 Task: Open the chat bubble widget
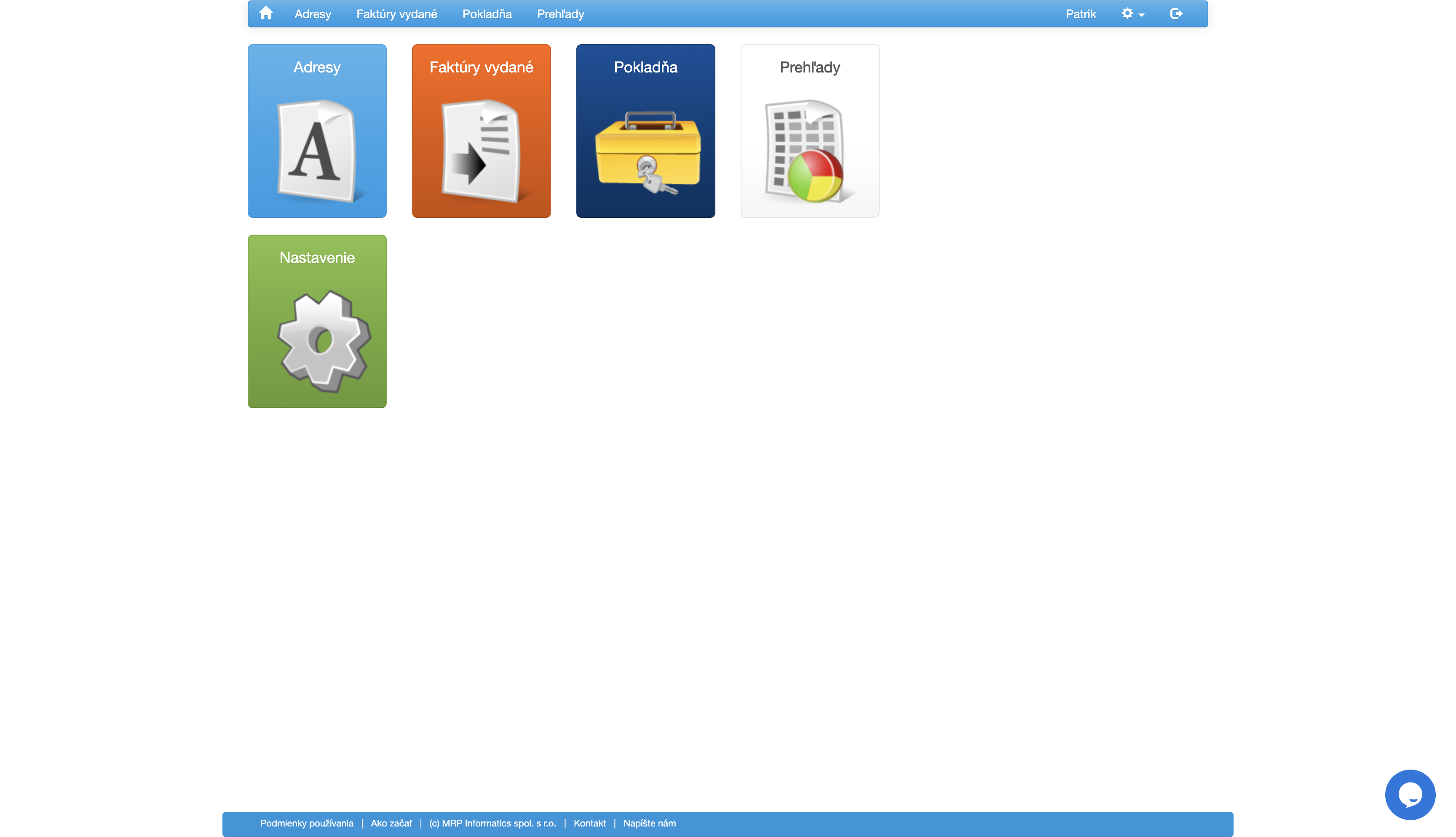(1409, 794)
